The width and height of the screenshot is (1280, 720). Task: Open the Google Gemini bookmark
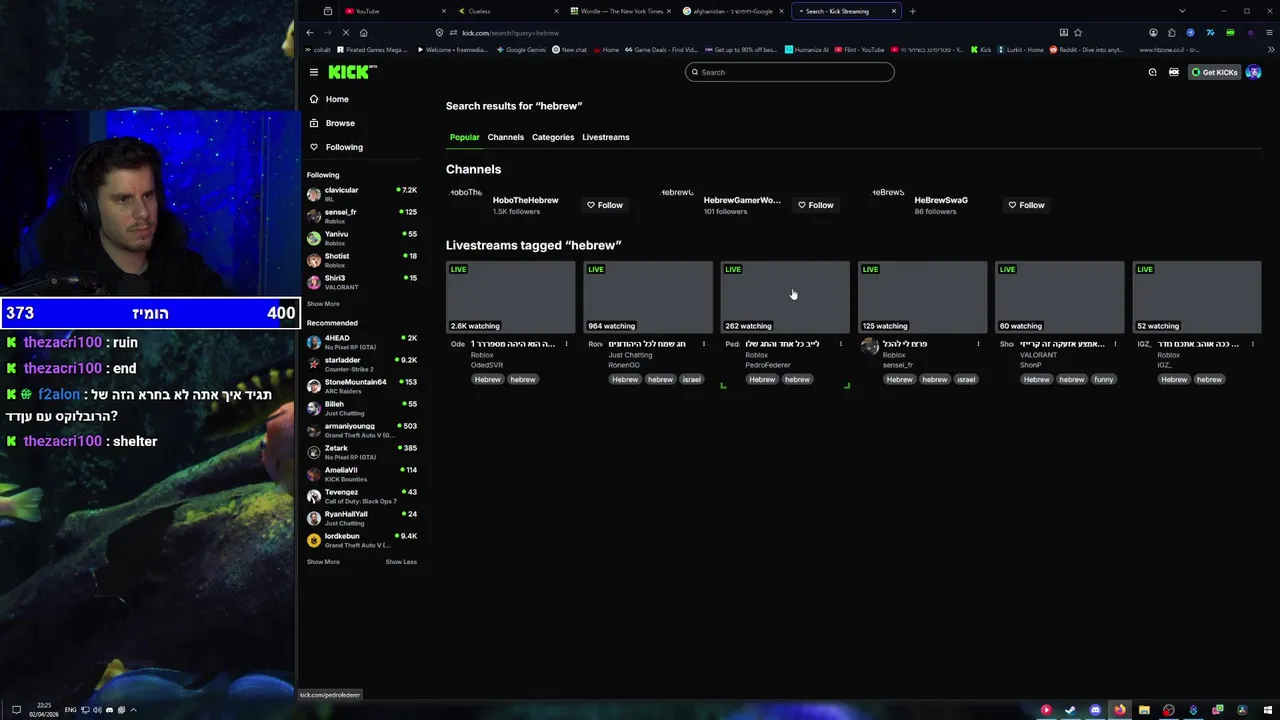pos(521,49)
